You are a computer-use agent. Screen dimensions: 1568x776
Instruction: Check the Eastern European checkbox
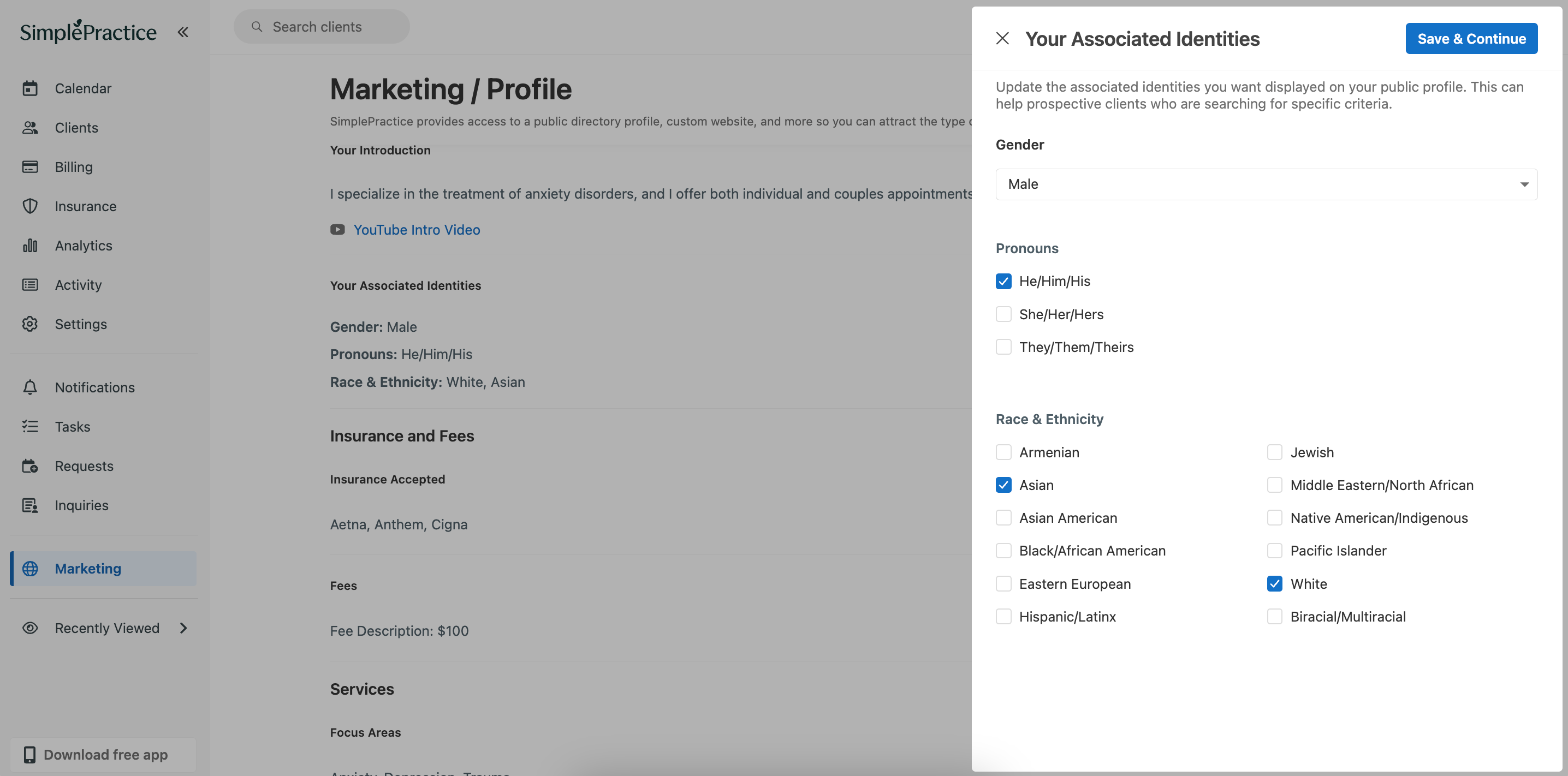point(1003,584)
